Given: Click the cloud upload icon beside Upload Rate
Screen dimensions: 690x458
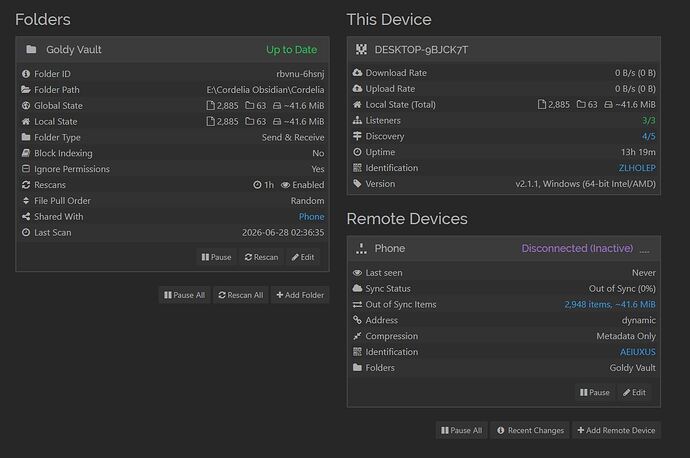Looking at the screenshot, I should (357, 88).
